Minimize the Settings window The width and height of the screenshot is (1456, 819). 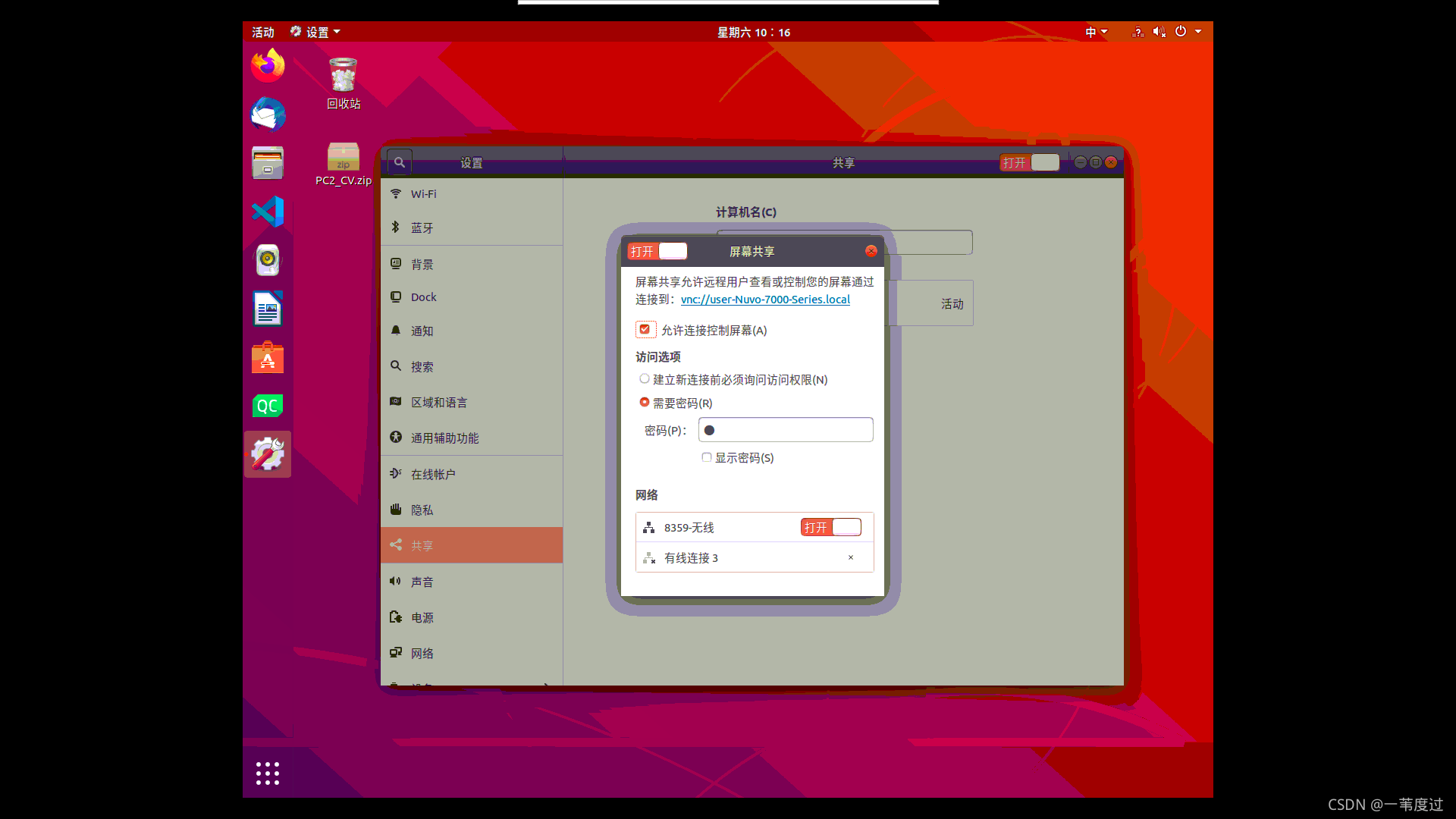coord(1080,162)
